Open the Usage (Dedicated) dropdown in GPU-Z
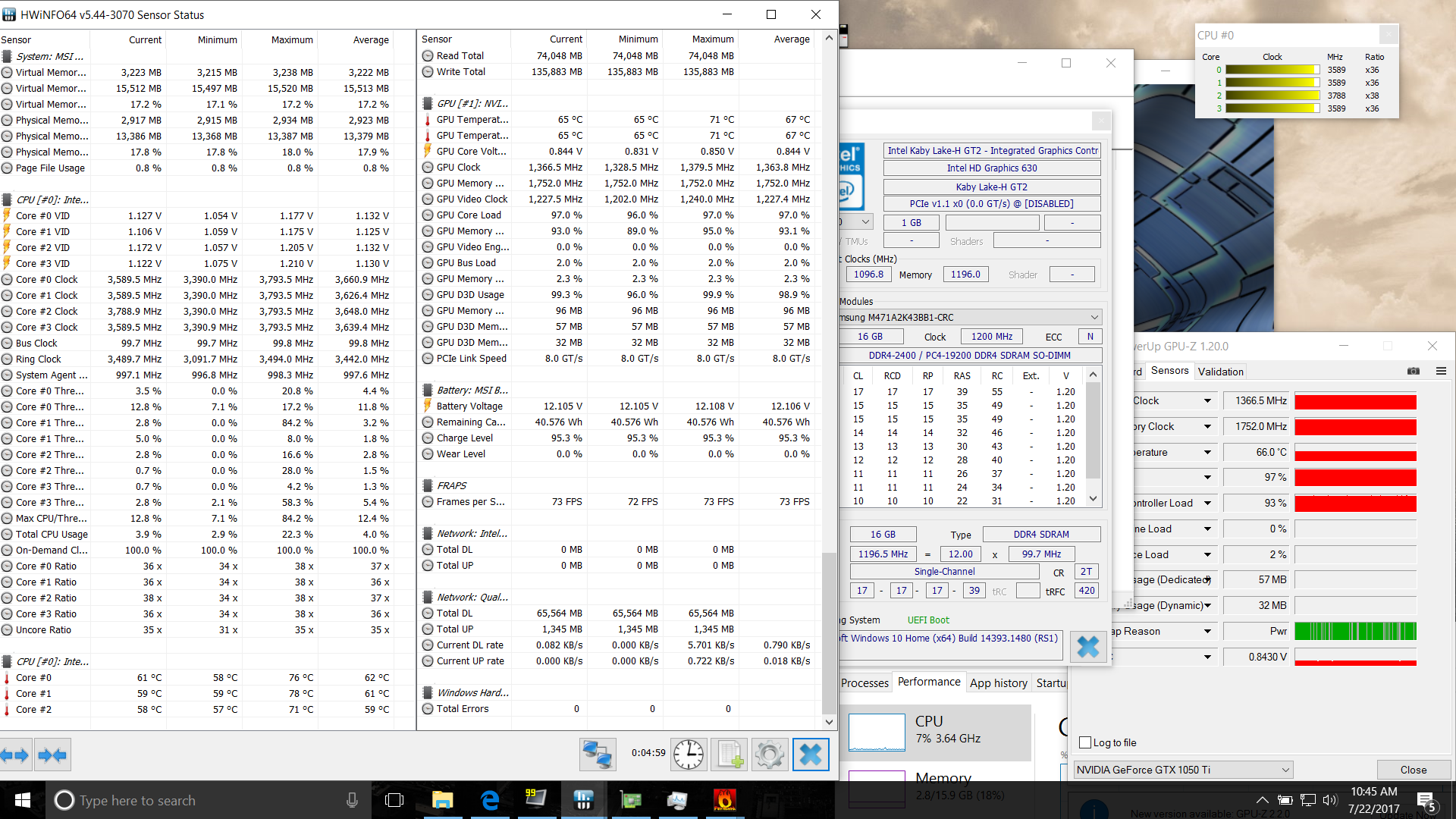The width and height of the screenshot is (1456, 819). tap(1207, 580)
